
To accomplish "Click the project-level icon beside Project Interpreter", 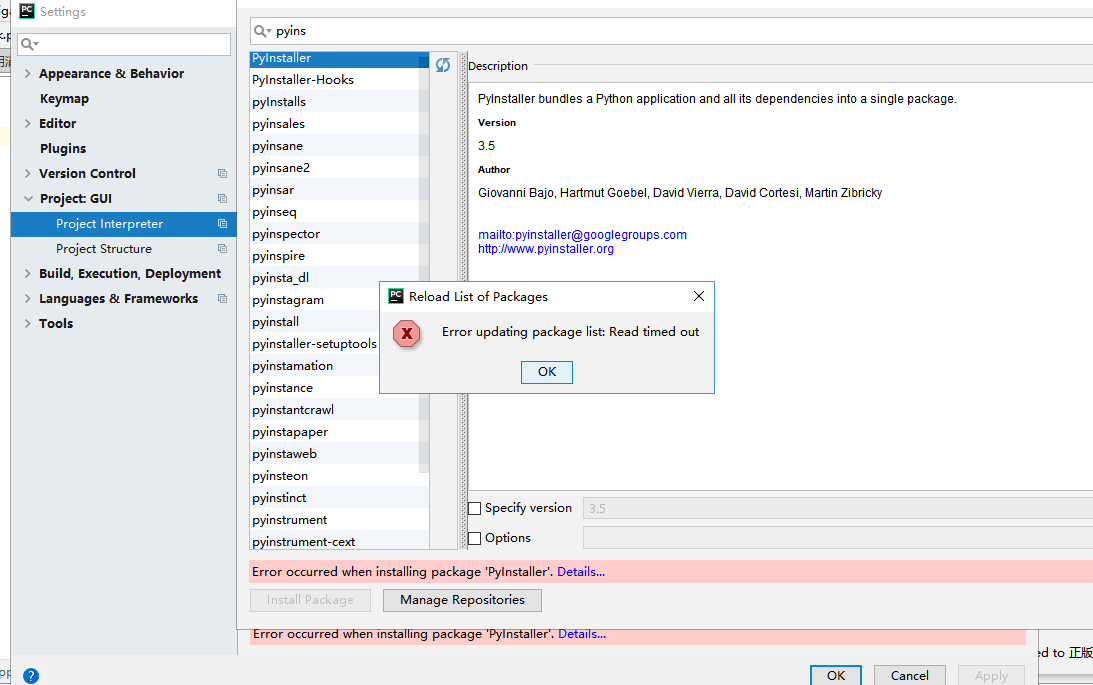I will [222, 224].
